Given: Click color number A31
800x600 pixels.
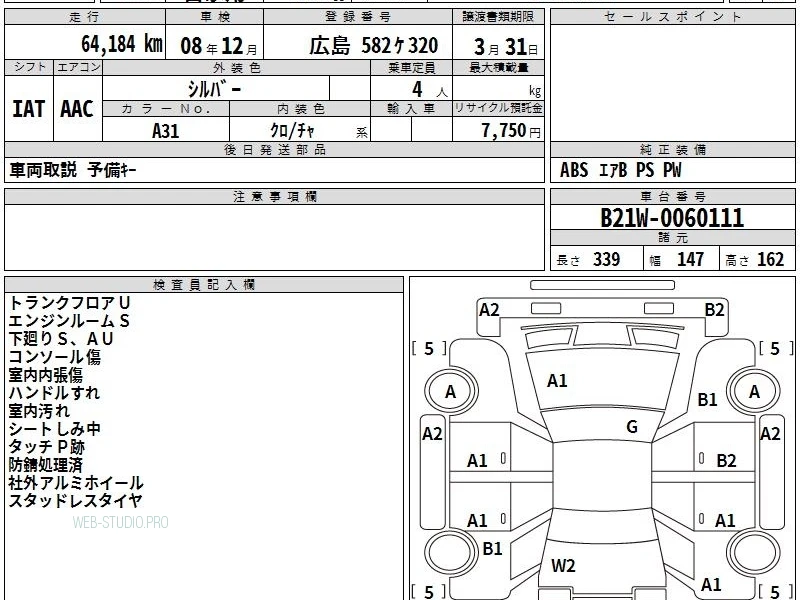Looking at the screenshot, I should [x=166, y=131].
